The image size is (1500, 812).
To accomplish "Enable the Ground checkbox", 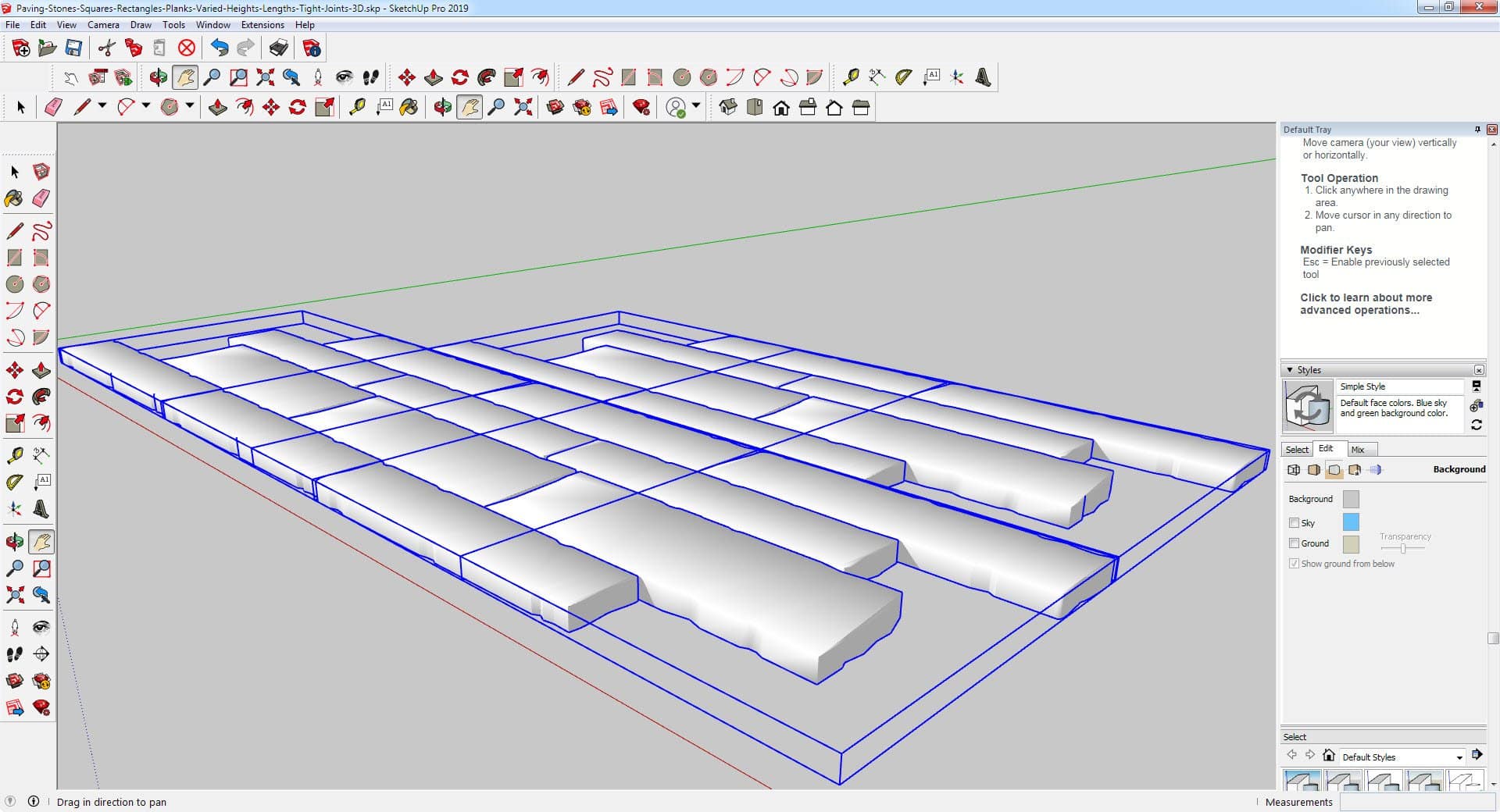I will point(1294,543).
